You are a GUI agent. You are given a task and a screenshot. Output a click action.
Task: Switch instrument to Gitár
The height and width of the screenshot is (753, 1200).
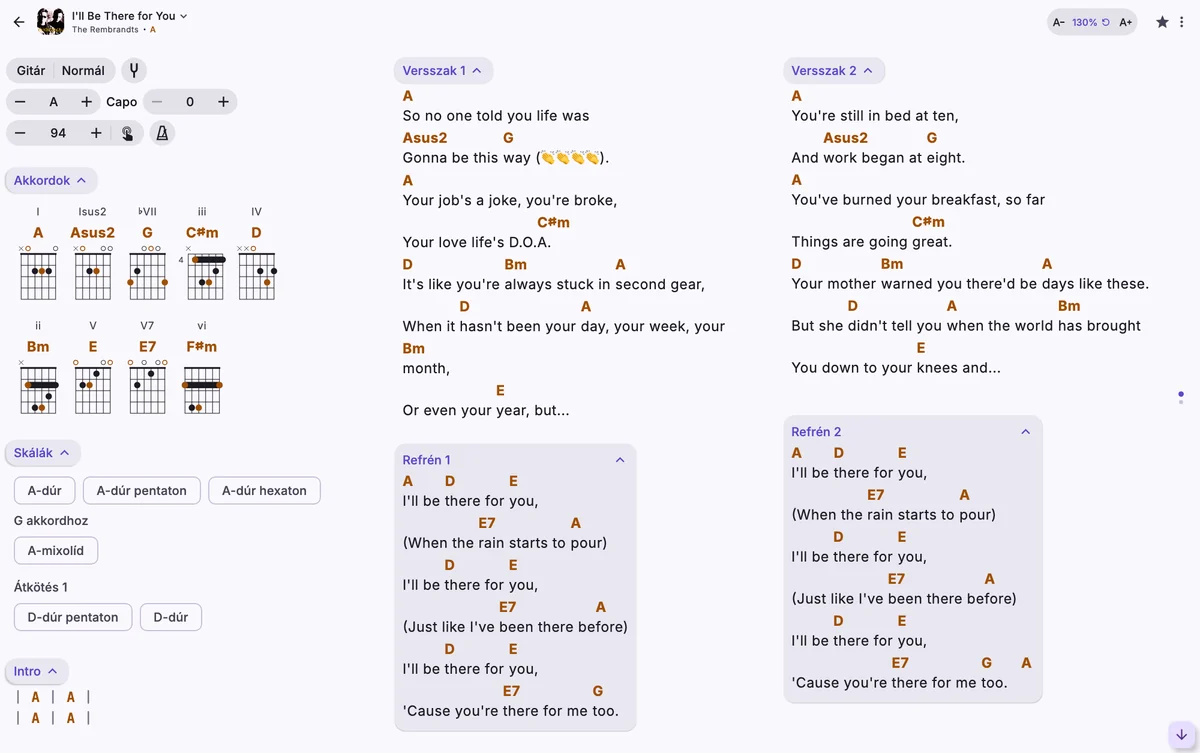[x=31, y=71]
